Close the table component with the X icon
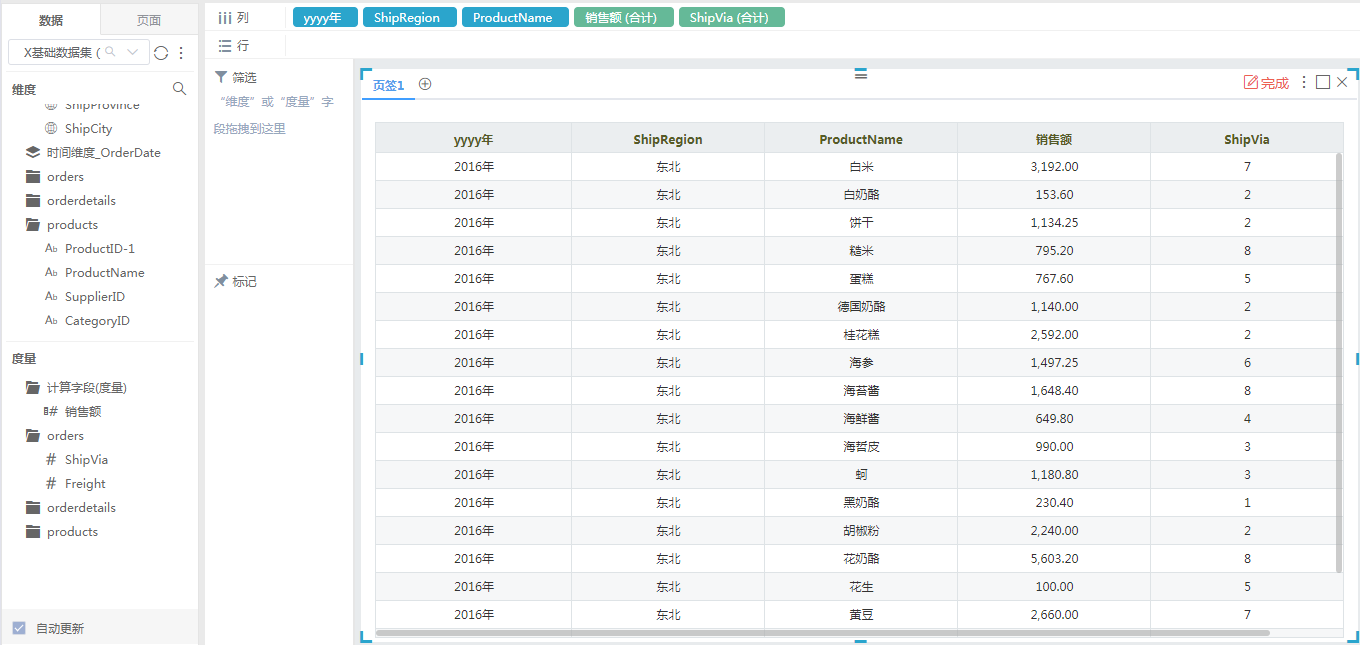1360x645 pixels. point(1342,82)
